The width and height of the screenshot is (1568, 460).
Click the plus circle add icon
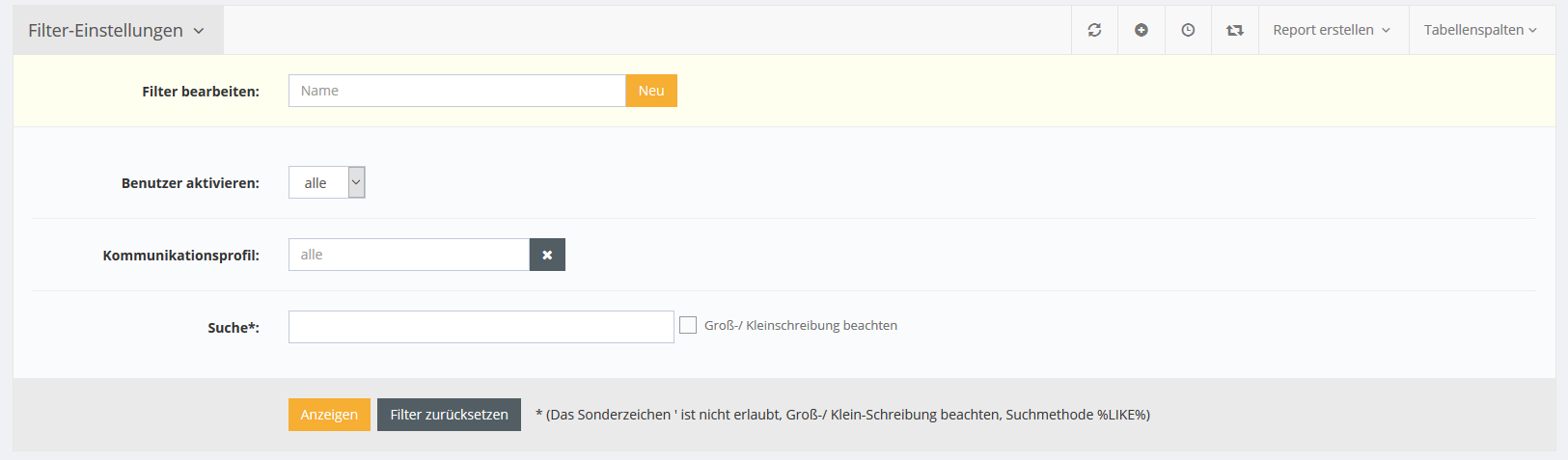coord(1142,30)
